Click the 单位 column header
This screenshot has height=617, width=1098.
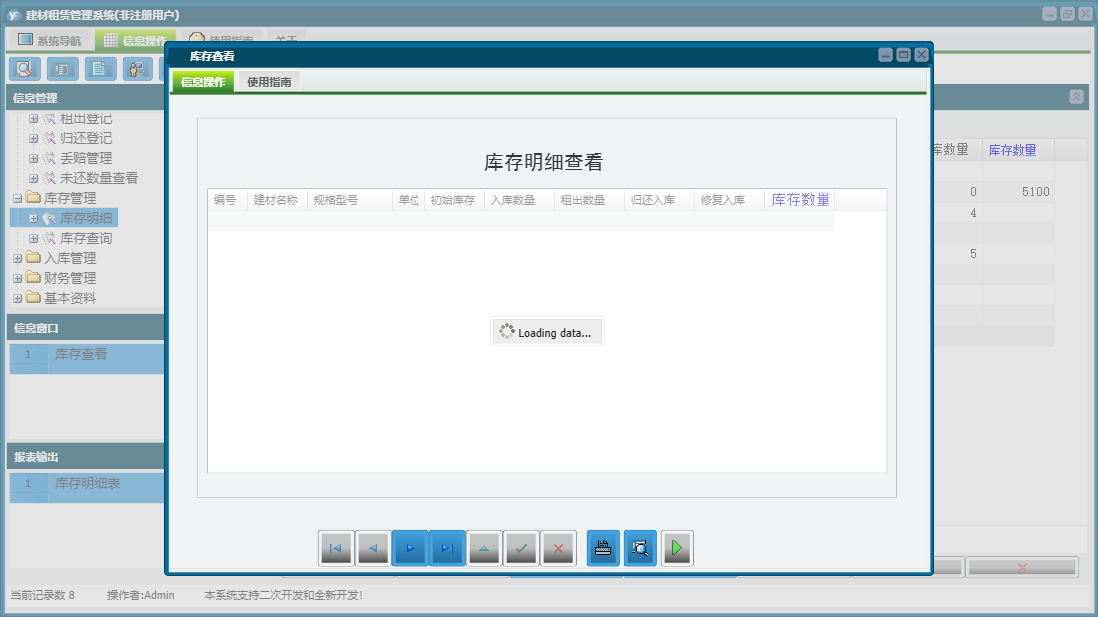[x=409, y=200]
